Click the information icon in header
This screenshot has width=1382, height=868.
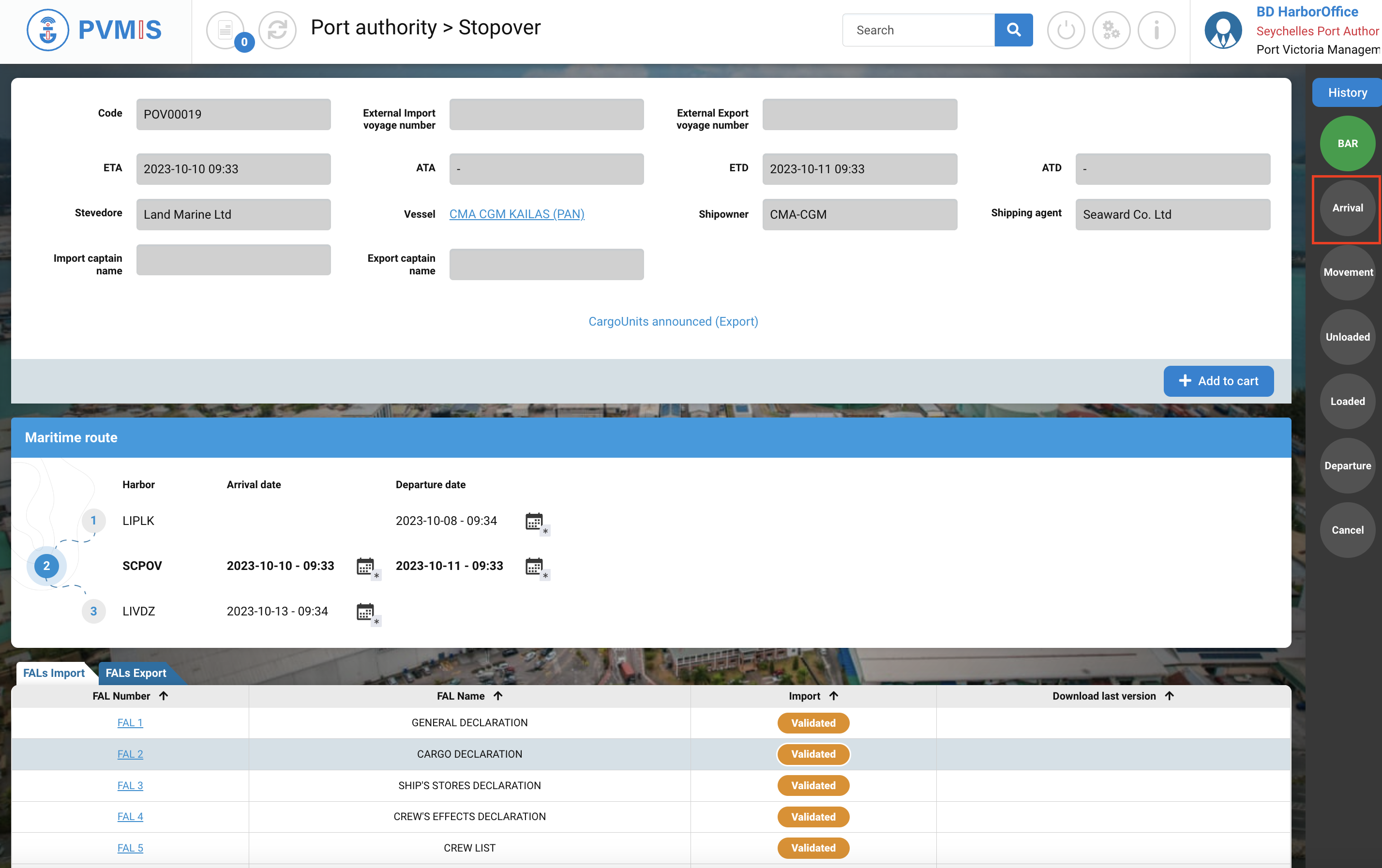(1156, 30)
